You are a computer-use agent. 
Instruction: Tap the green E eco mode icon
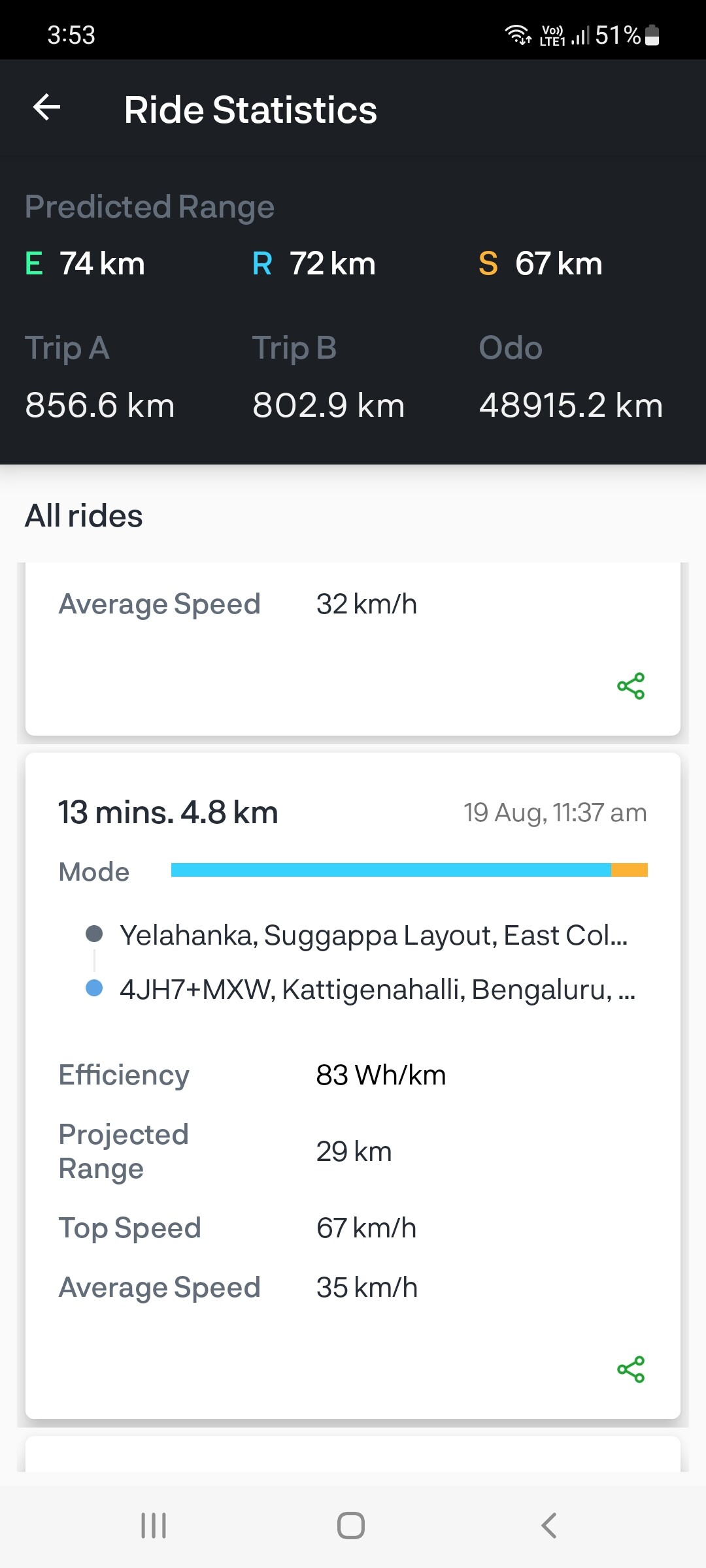point(34,264)
